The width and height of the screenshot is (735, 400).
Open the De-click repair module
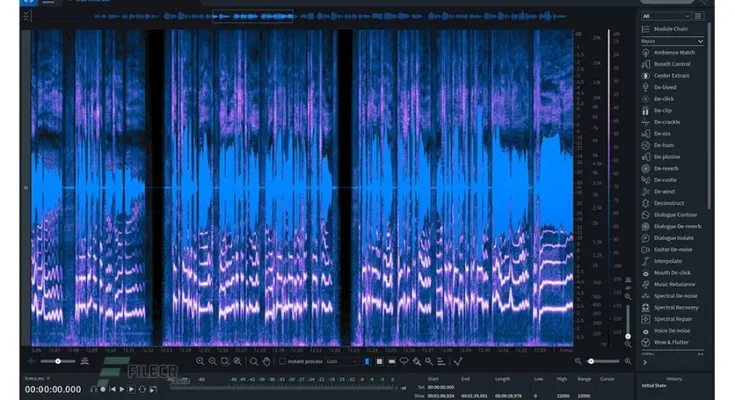click(663, 98)
